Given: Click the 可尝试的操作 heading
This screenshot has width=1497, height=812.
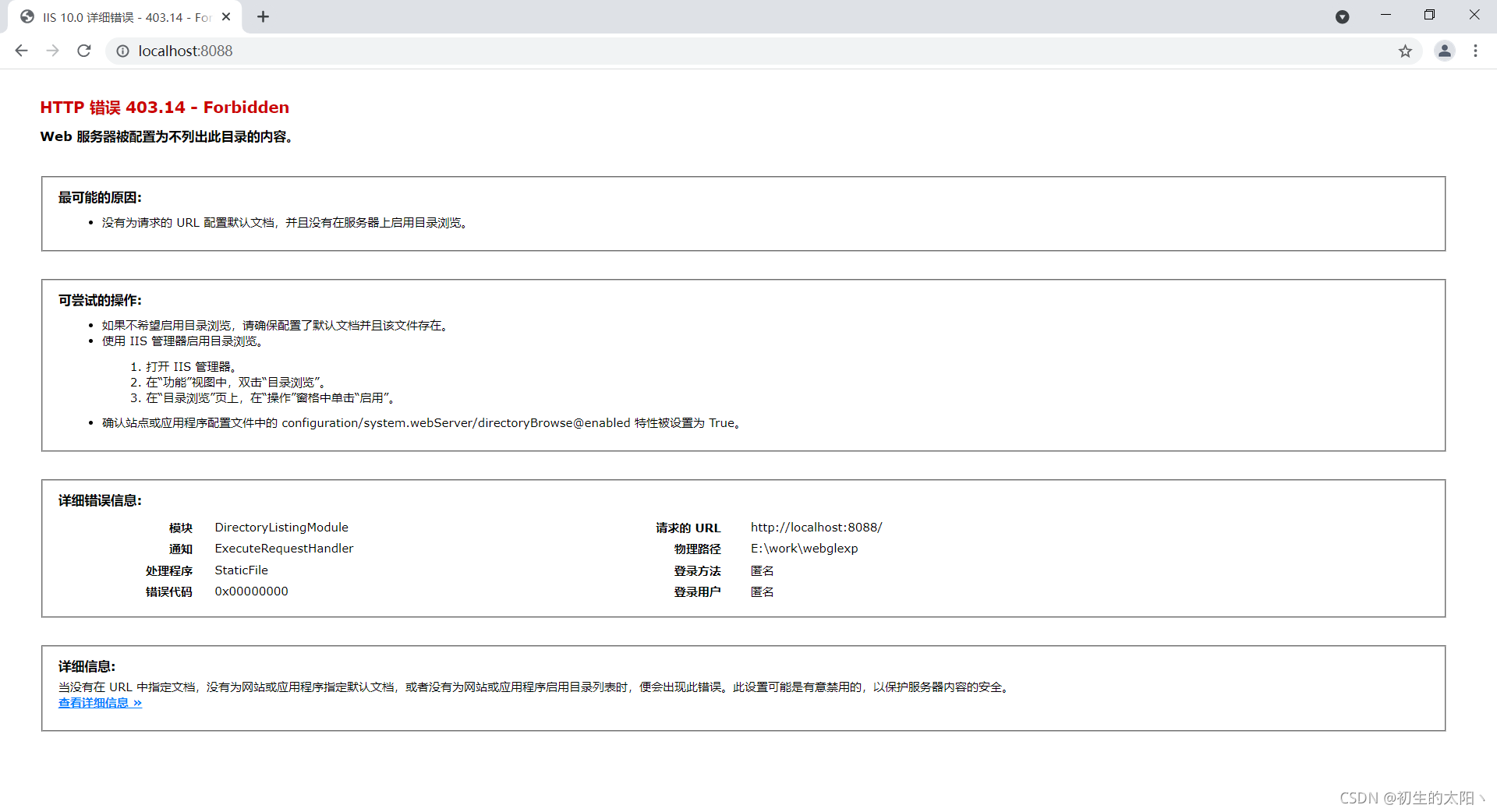Looking at the screenshot, I should tap(100, 301).
